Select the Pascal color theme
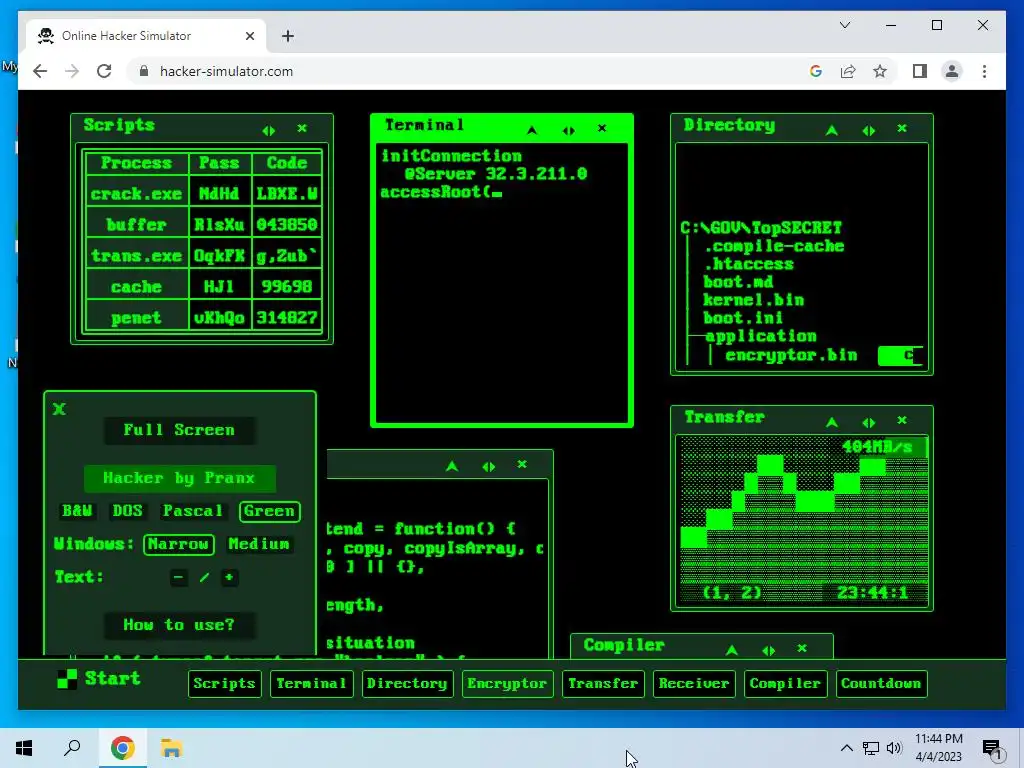1024x768 pixels. tap(193, 511)
